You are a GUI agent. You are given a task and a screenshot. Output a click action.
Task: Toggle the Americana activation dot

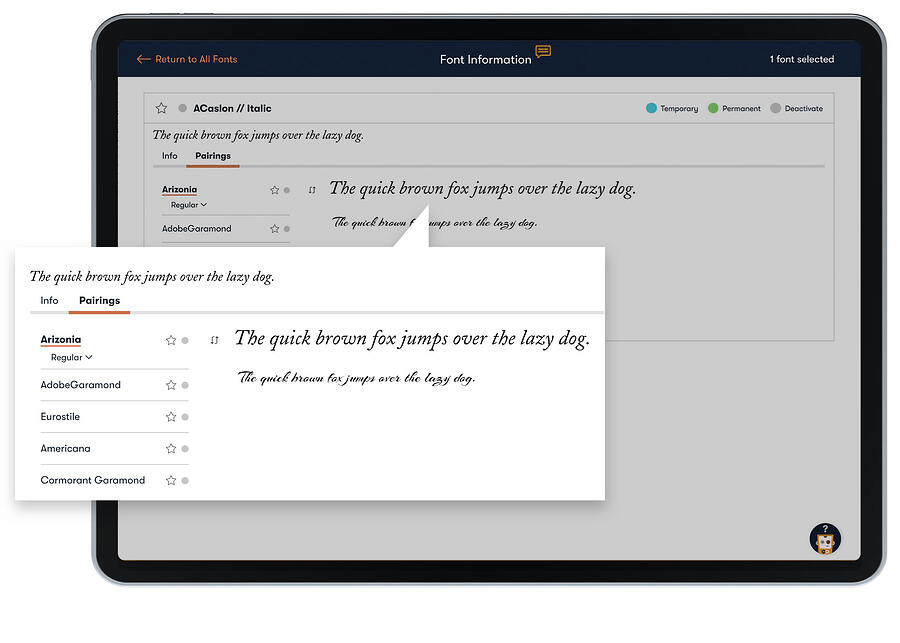(x=185, y=448)
